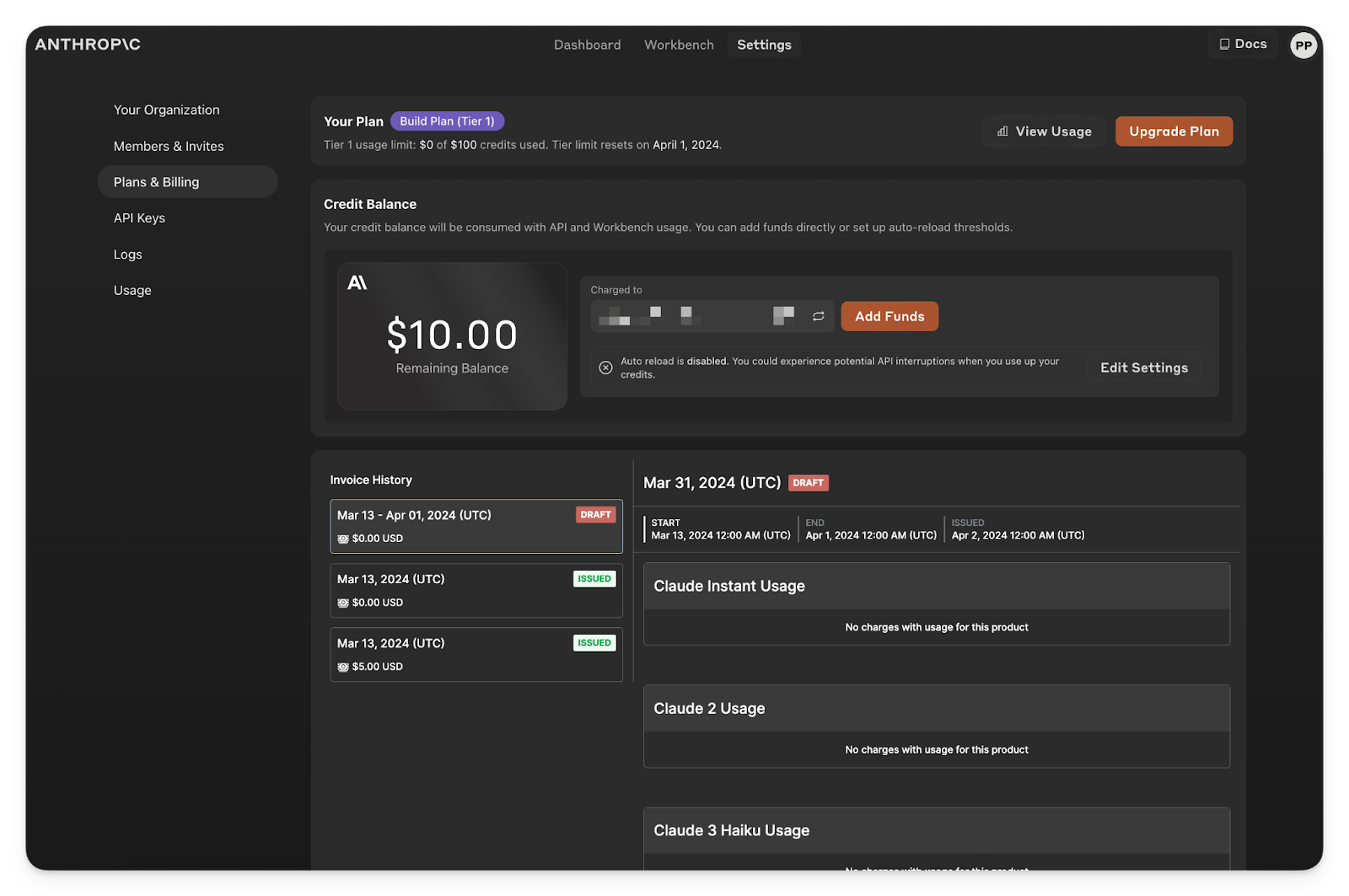Click the circled X auto reload icon
Screen dimensions: 1349x896
[605, 368]
